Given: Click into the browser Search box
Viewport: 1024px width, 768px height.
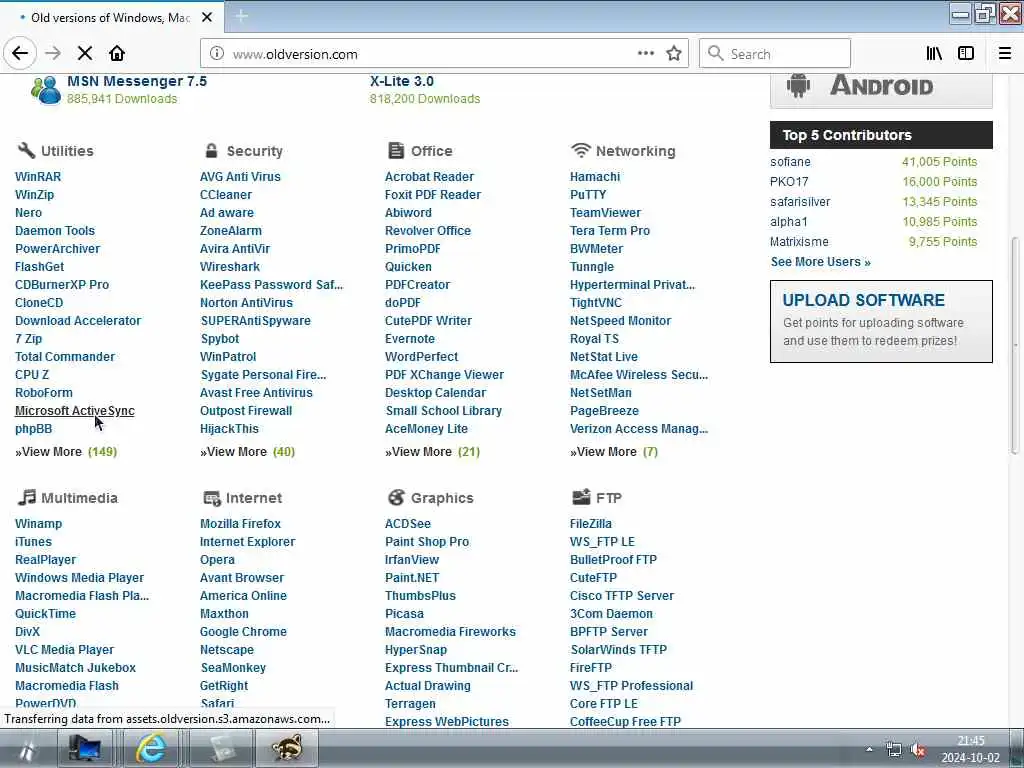Looking at the screenshot, I should (775, 54).
